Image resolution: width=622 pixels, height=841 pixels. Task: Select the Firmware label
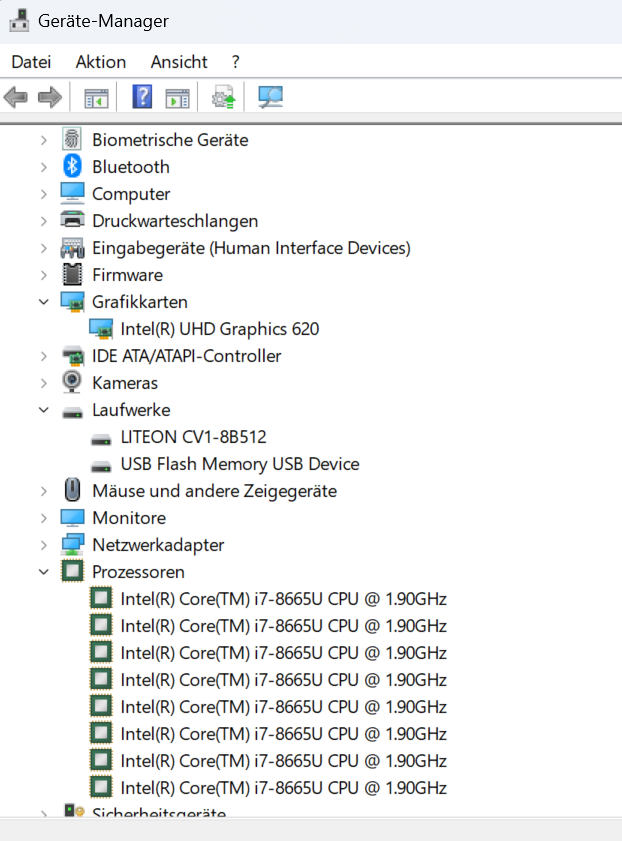point(128,275)
